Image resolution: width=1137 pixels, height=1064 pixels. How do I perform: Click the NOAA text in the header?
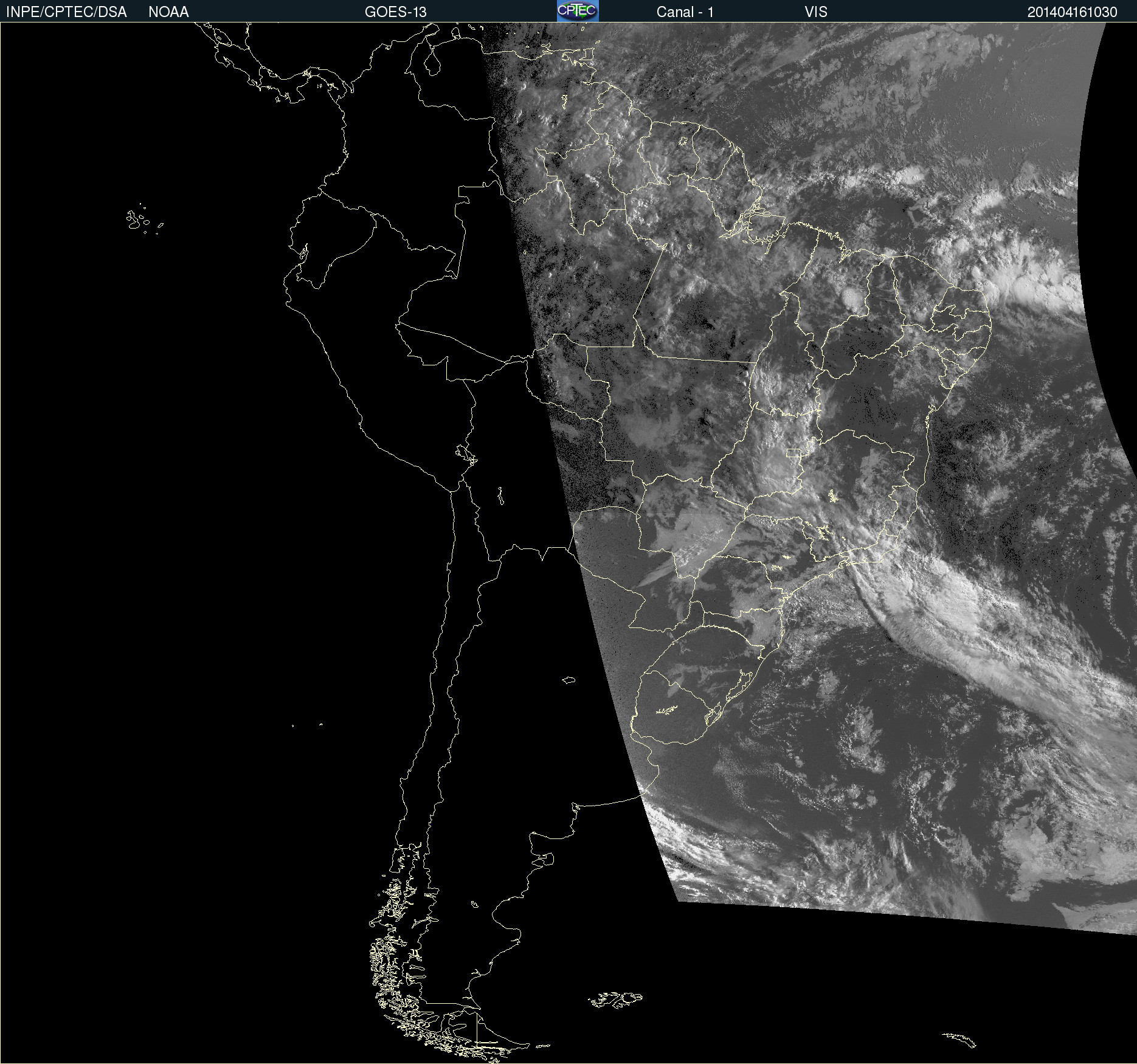pos(168,12)
